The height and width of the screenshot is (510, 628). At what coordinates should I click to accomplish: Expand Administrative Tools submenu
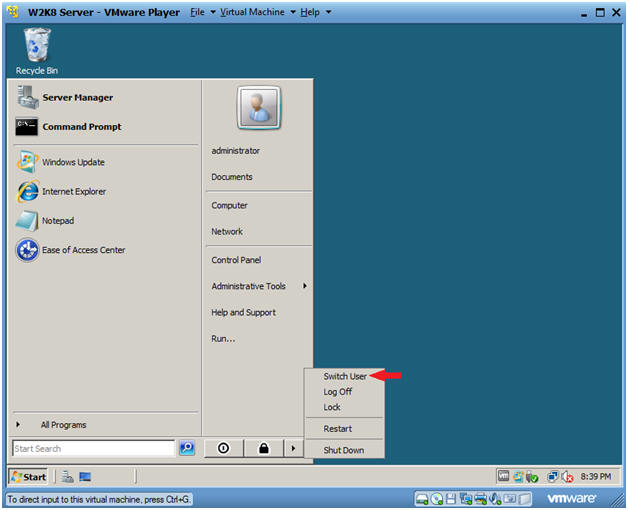pos(259,286)
